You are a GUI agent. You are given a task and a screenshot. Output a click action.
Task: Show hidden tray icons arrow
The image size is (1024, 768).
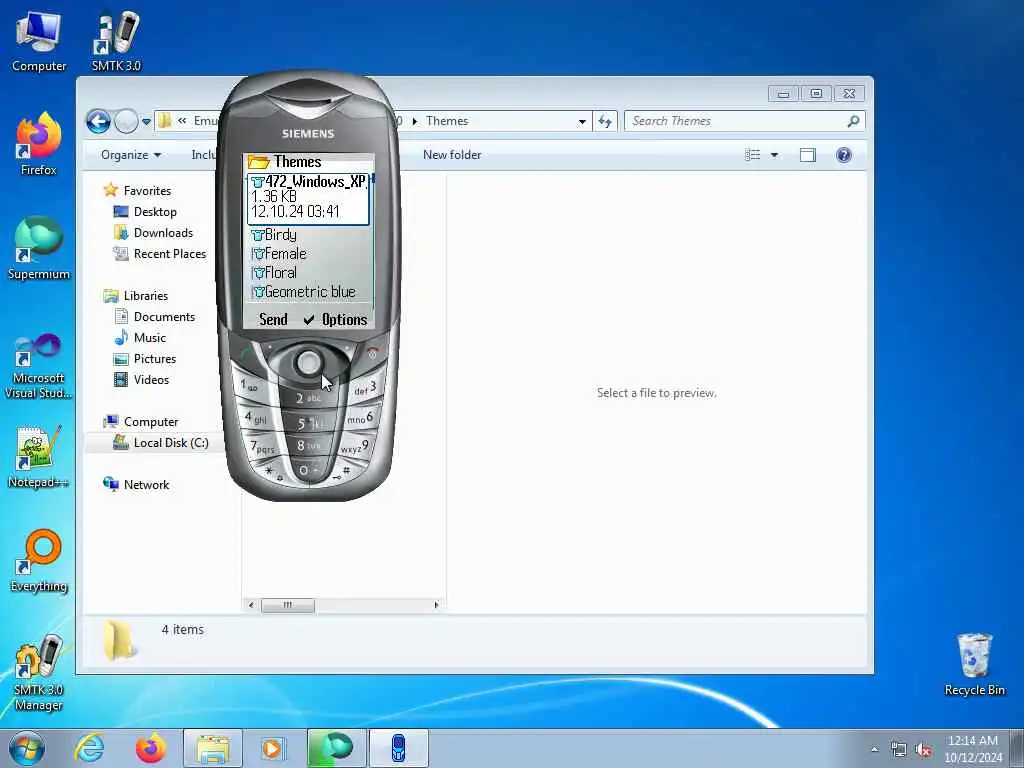(874, 750)
